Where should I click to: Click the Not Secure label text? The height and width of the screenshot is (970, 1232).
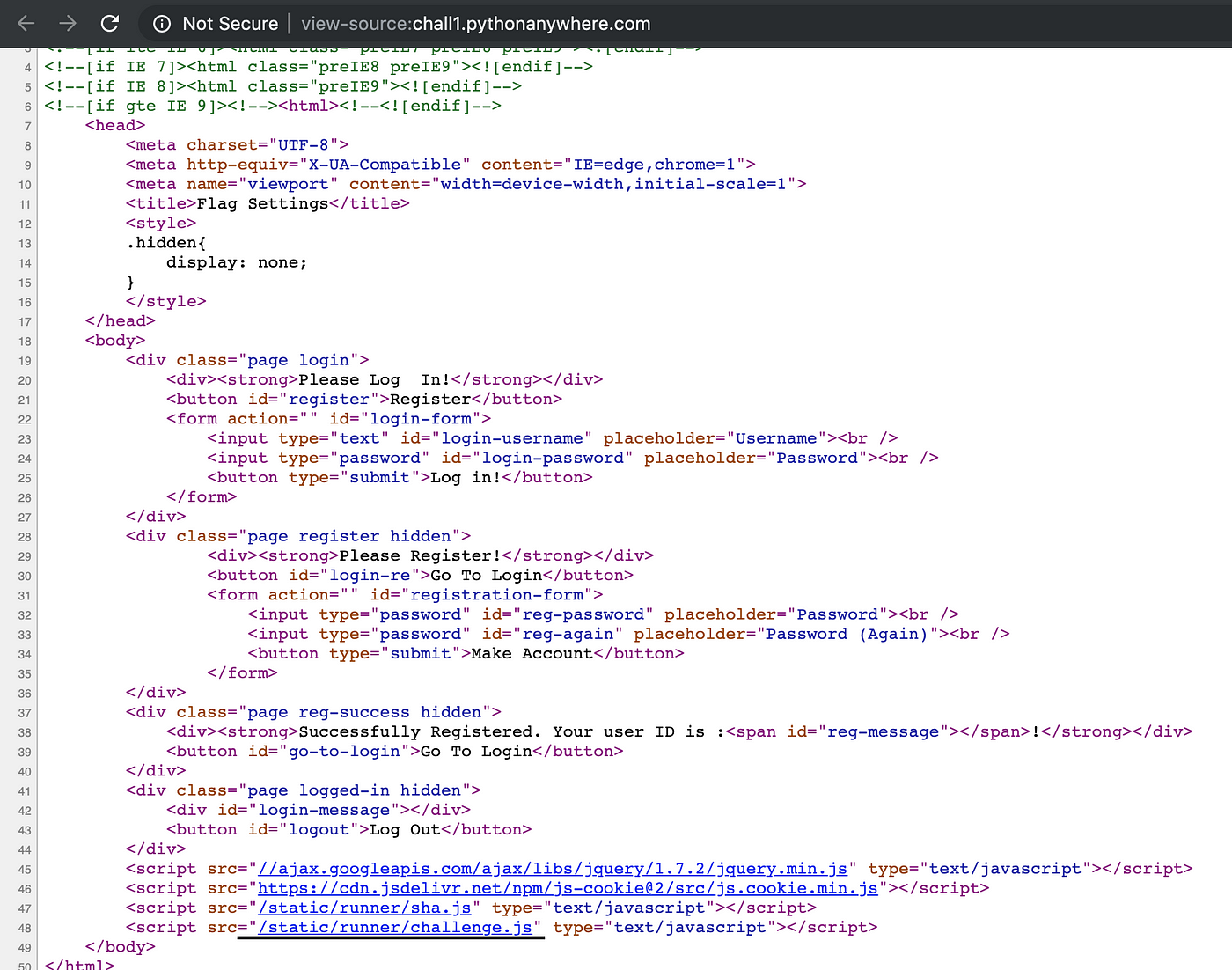click(231, 24)
